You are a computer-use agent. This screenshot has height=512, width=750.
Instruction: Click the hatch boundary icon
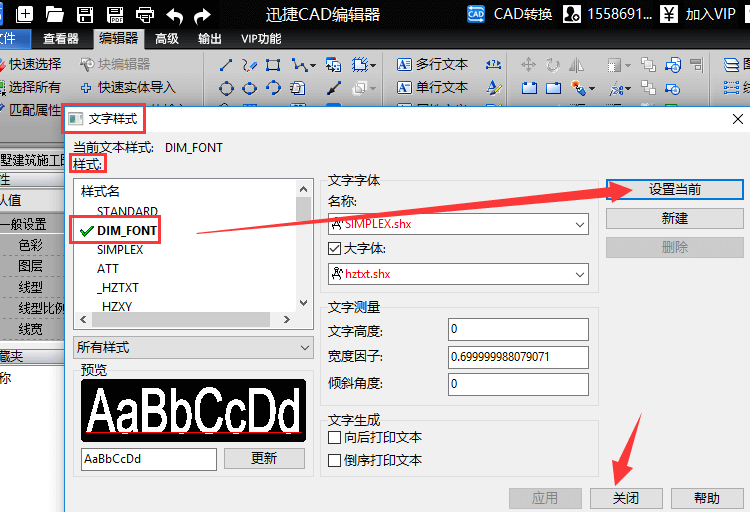[x=360, y=65]
